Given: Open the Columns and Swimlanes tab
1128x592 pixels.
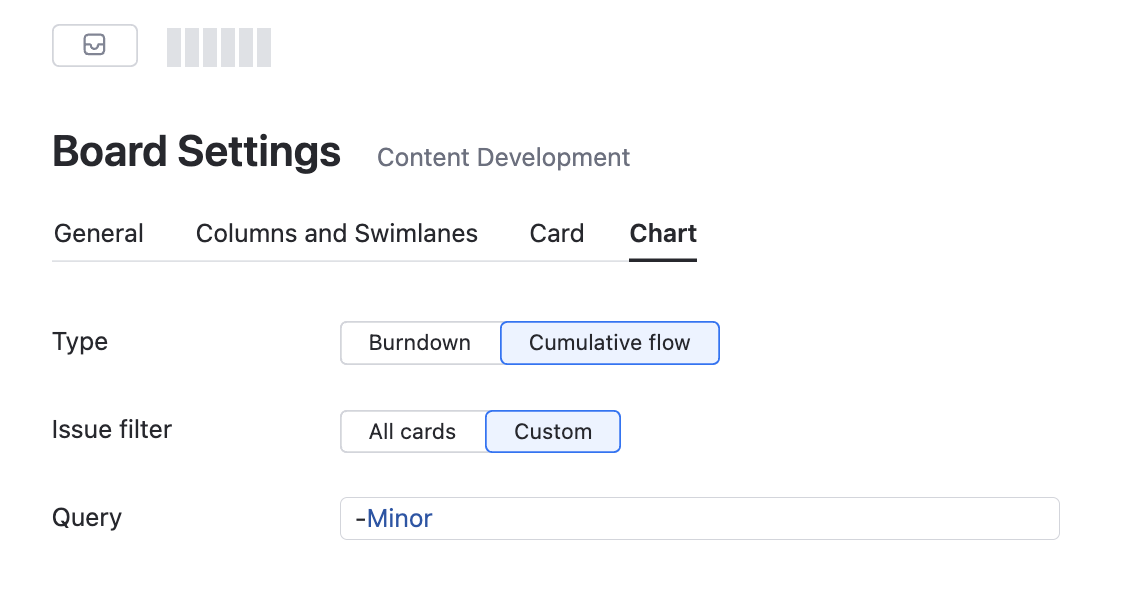Looking at the screenshot, I should tap(337, 234).
